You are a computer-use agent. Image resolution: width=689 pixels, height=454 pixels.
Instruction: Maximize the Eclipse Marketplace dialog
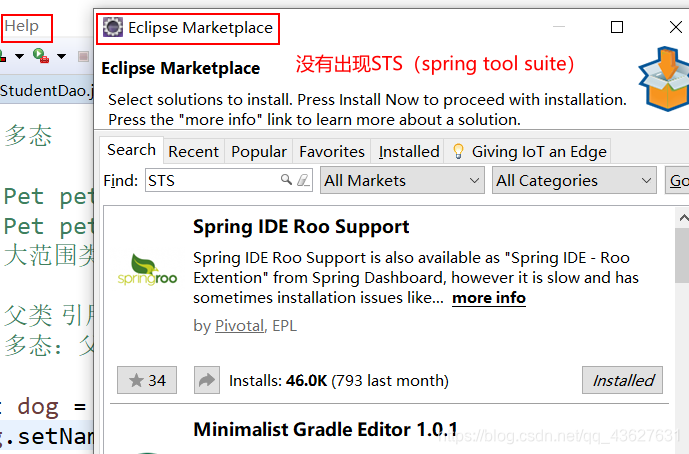pyautogui.click(x=617, y=27)
